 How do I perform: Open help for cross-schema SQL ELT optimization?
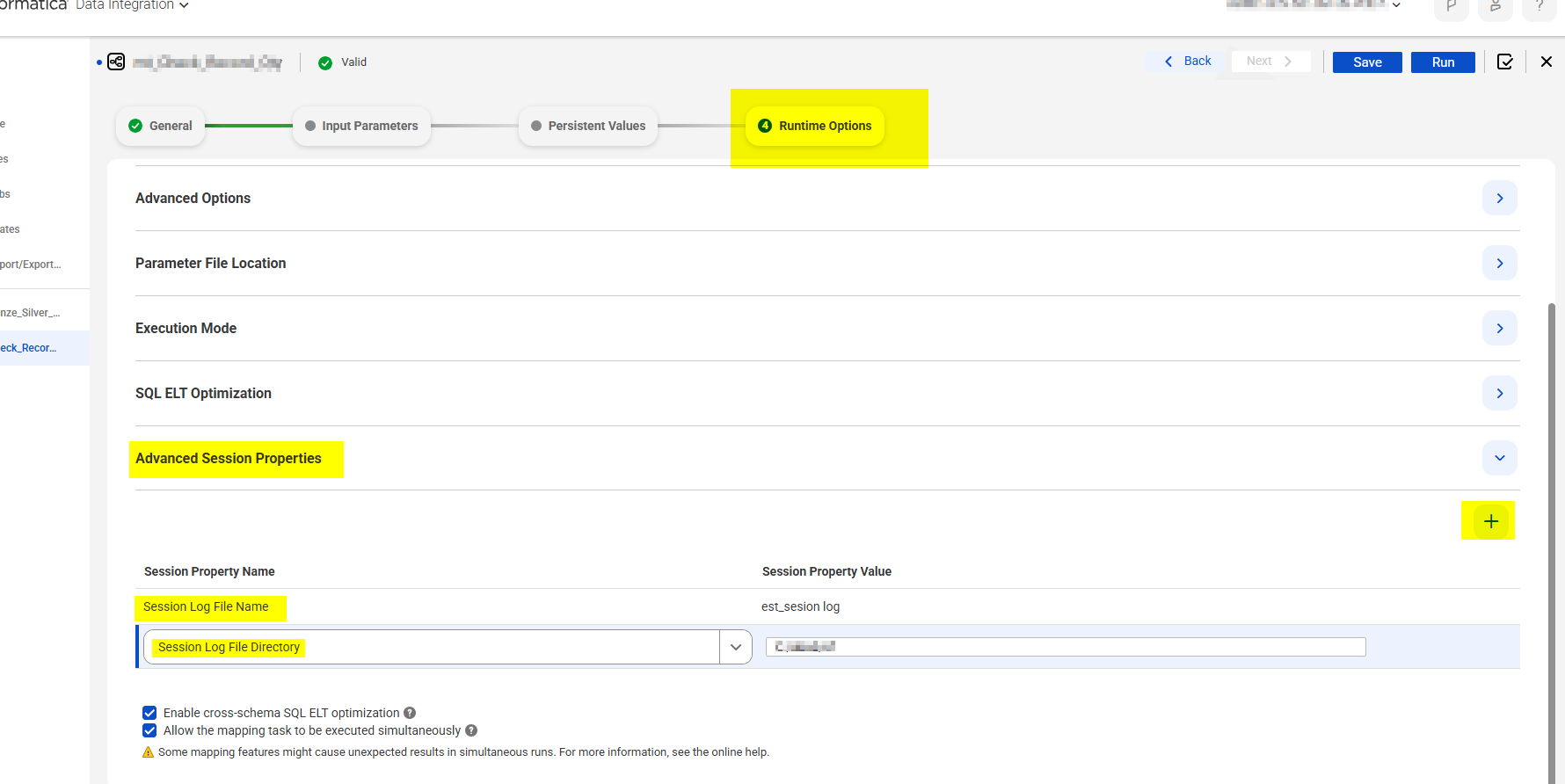point(410,713)
